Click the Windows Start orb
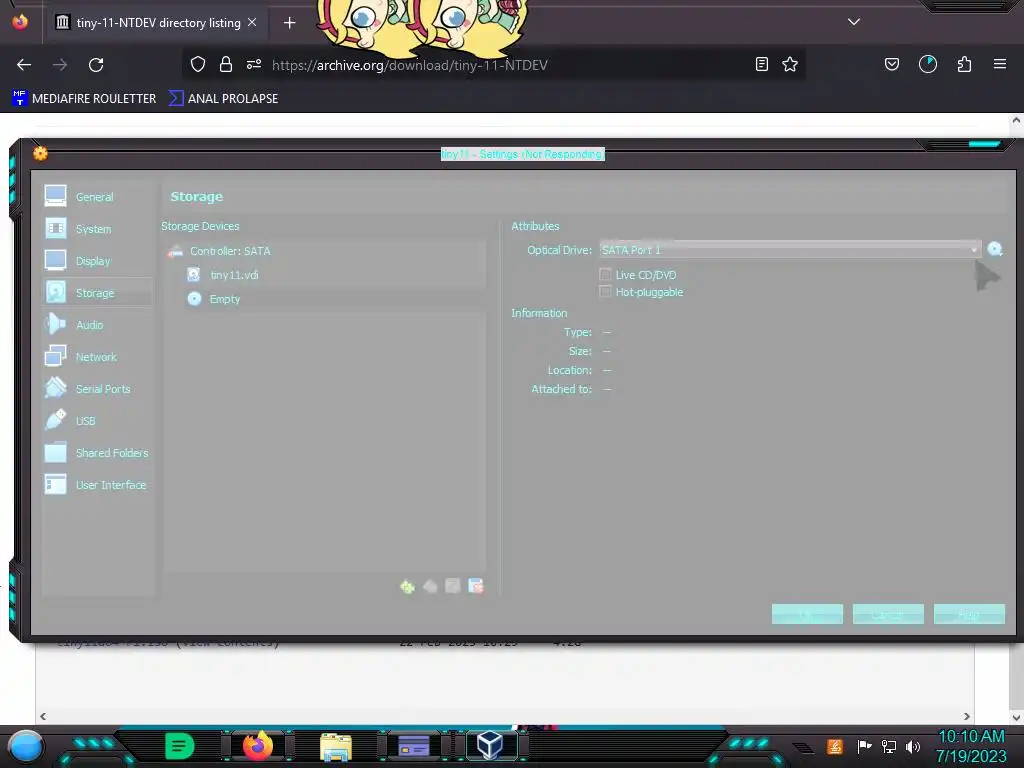The height and width of the screenshot is (768, 1024). 26,746
